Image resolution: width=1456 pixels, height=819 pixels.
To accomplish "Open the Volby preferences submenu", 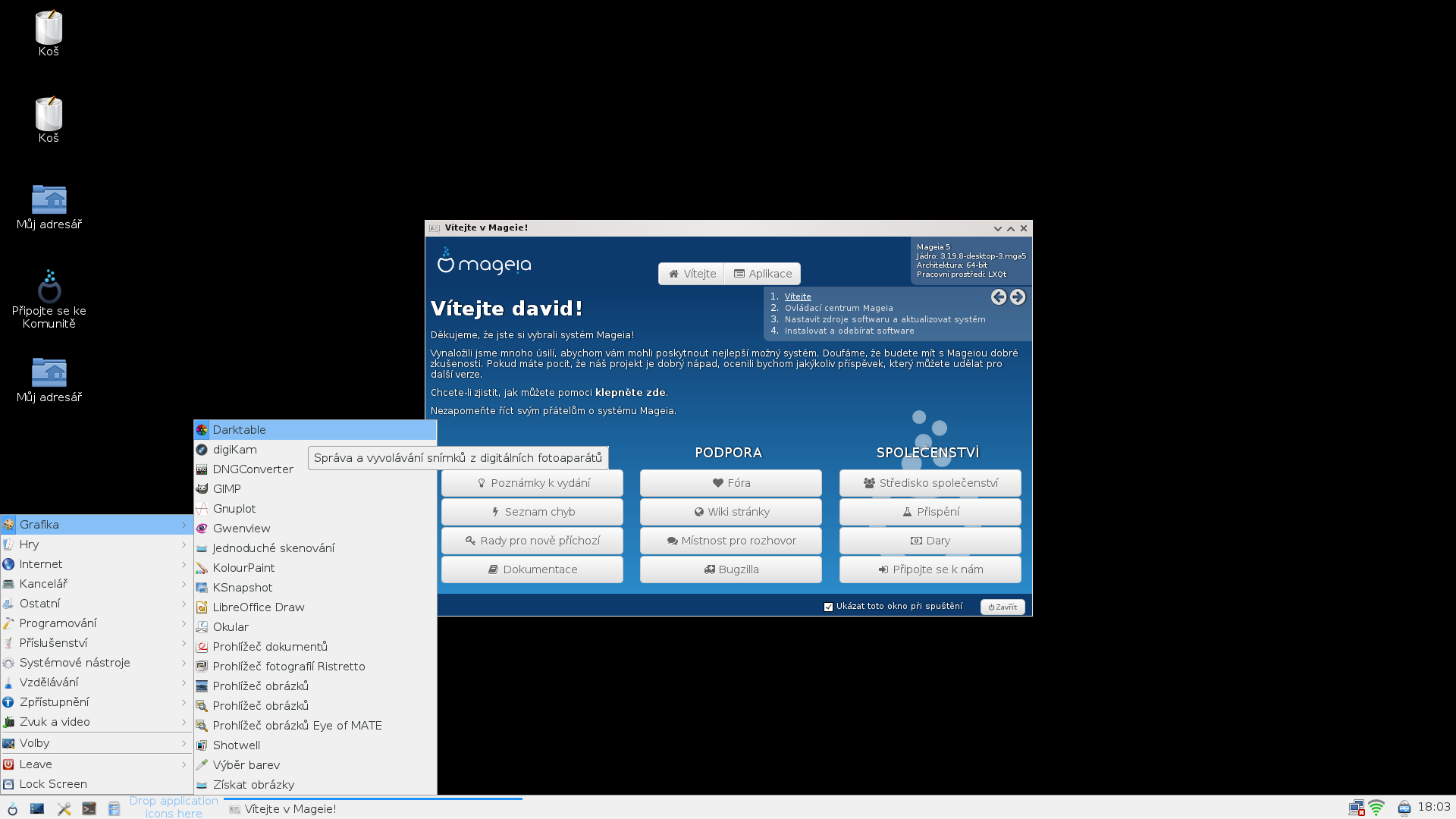I will pyautogui.click(x=96, y=743).
